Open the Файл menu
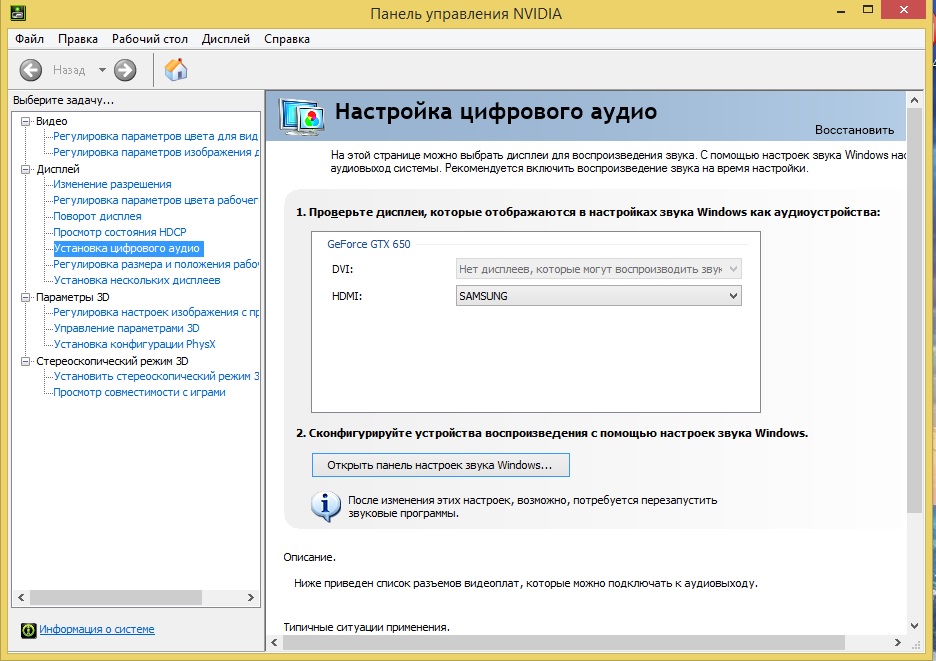 [x=29, y=39]
